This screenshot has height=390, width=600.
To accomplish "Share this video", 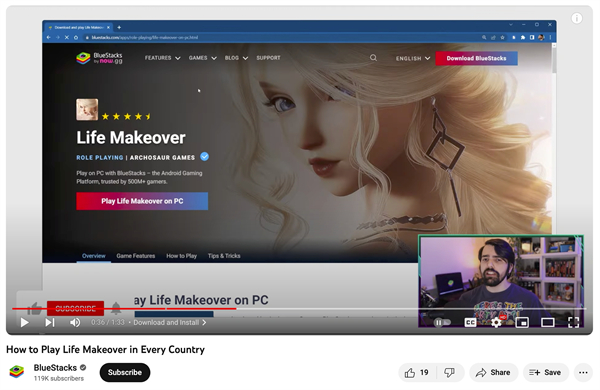I will point(493,372).
